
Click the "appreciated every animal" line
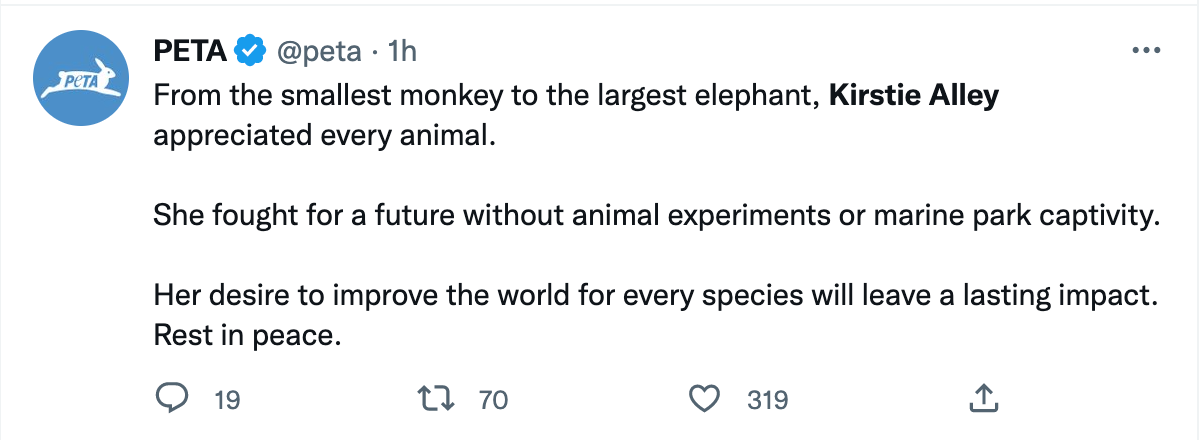[324, 134]
